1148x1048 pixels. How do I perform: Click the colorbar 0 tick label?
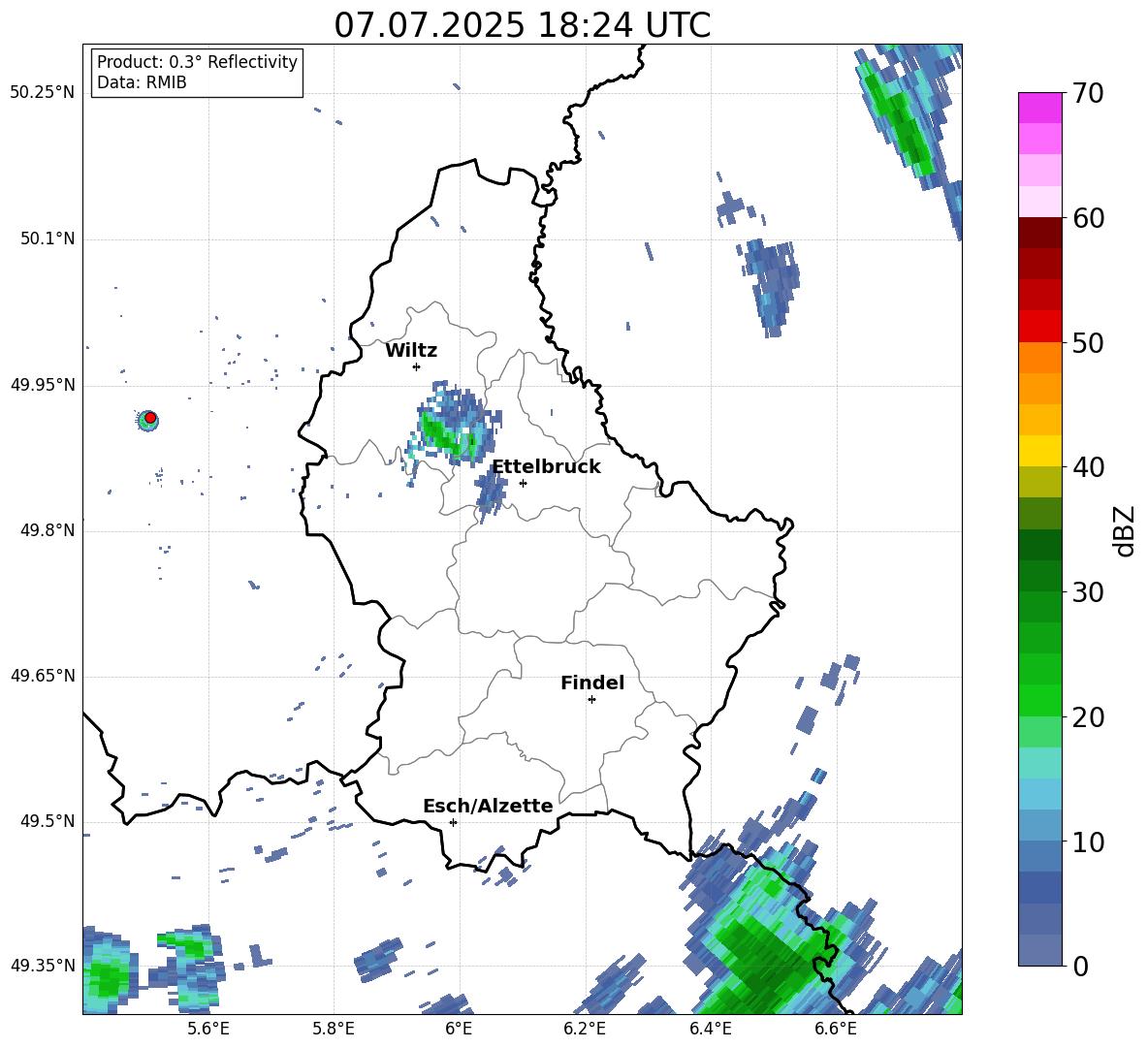click(x=1080, y=966)
